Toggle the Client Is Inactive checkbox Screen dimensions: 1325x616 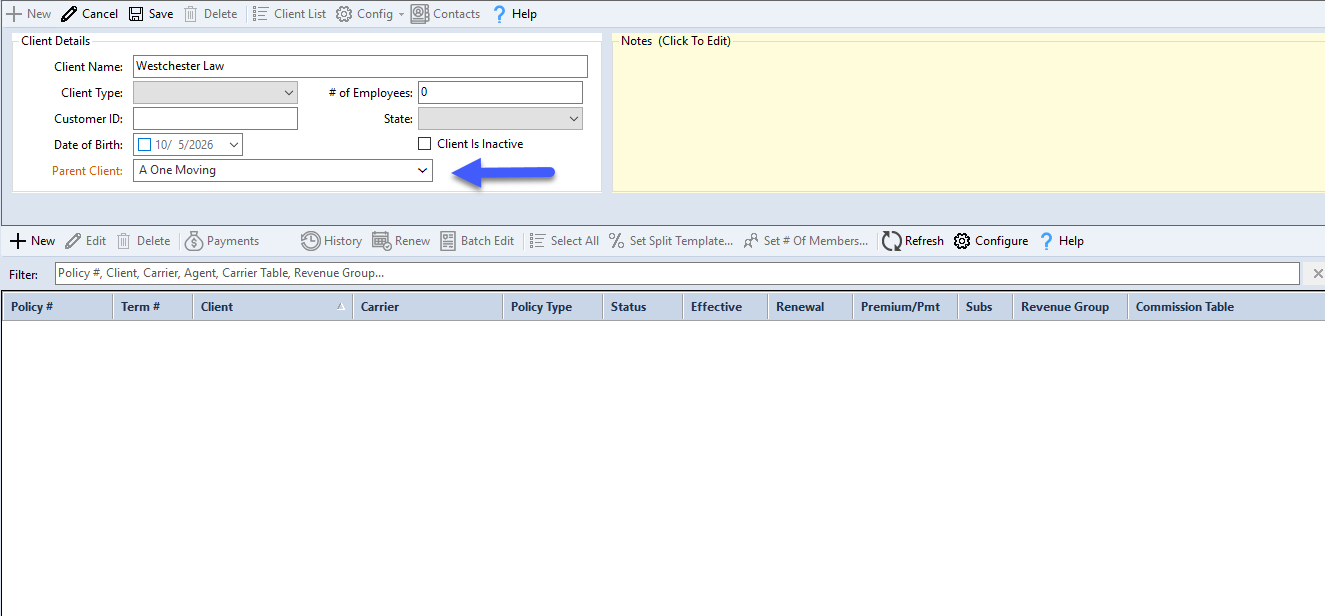tap(425, 144)
